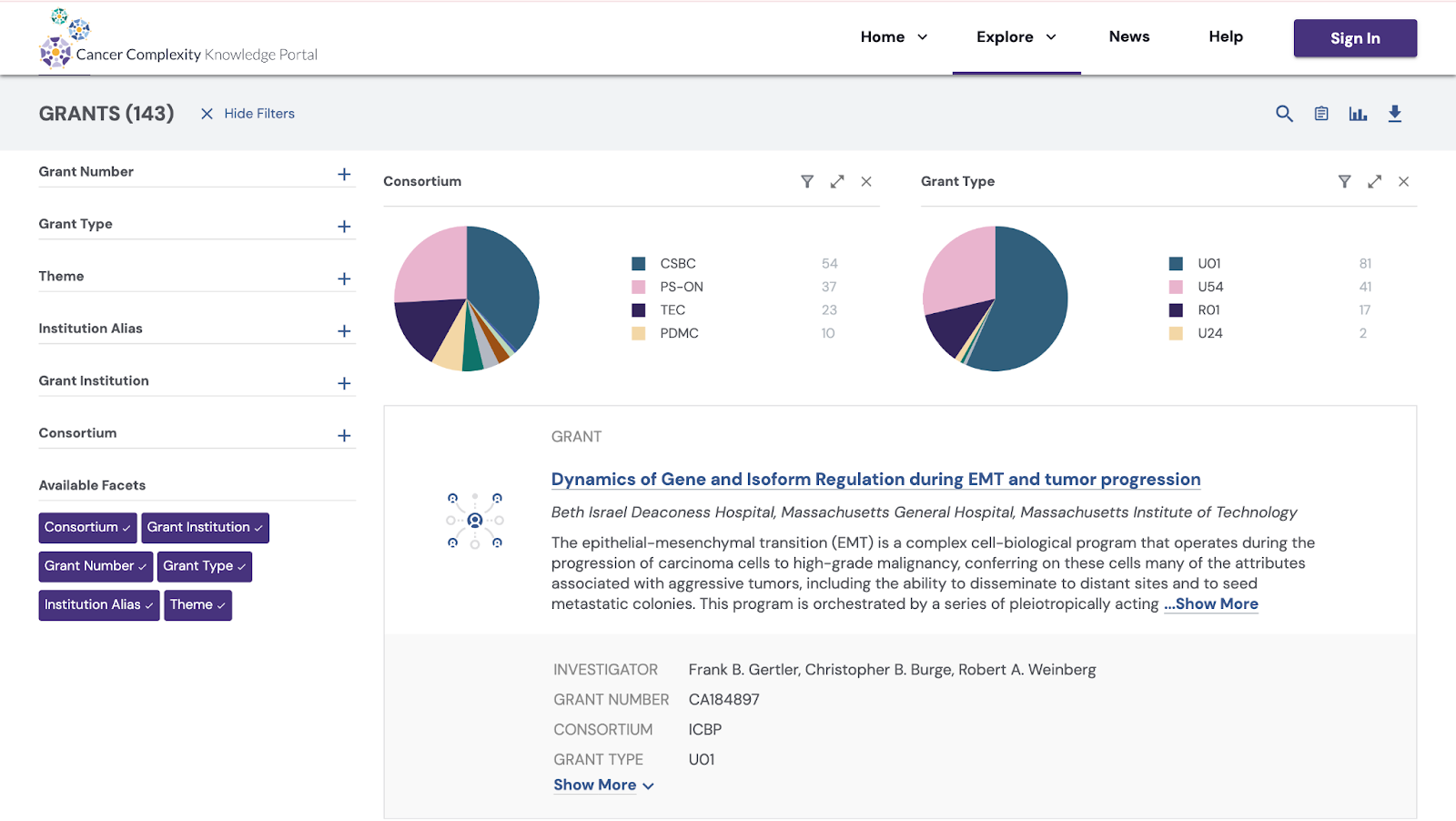Go to the Help page

point(1225,37)
